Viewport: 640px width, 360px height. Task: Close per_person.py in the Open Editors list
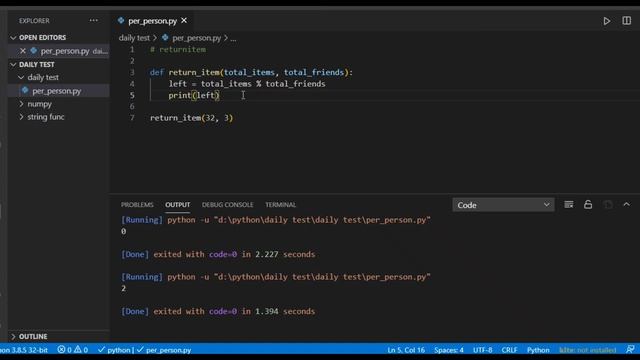pos(23,51)
